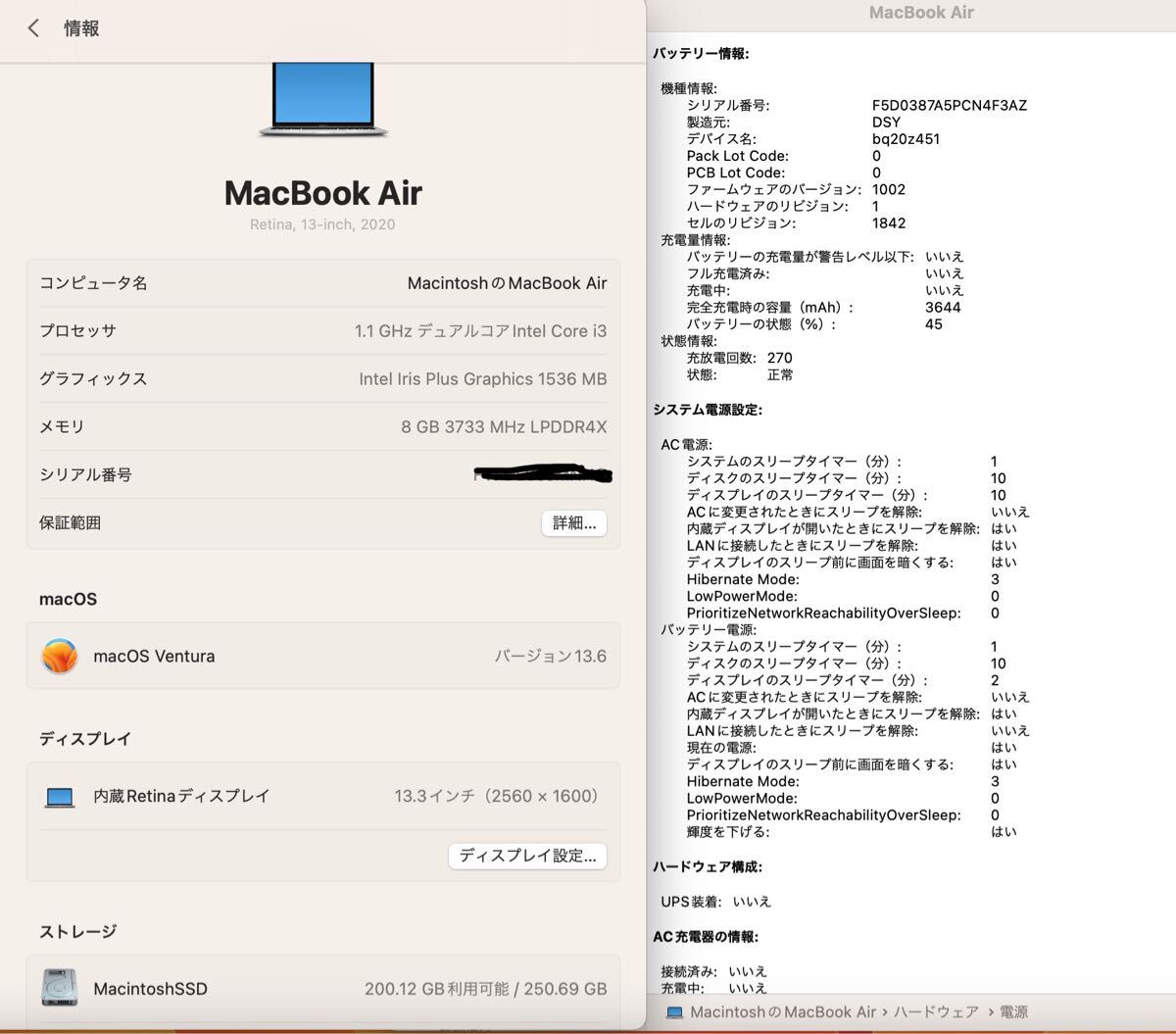Click the macOS Ventura icon
The width and height of the screenshot is (1176, 1034).
click(x=60, y=656)
